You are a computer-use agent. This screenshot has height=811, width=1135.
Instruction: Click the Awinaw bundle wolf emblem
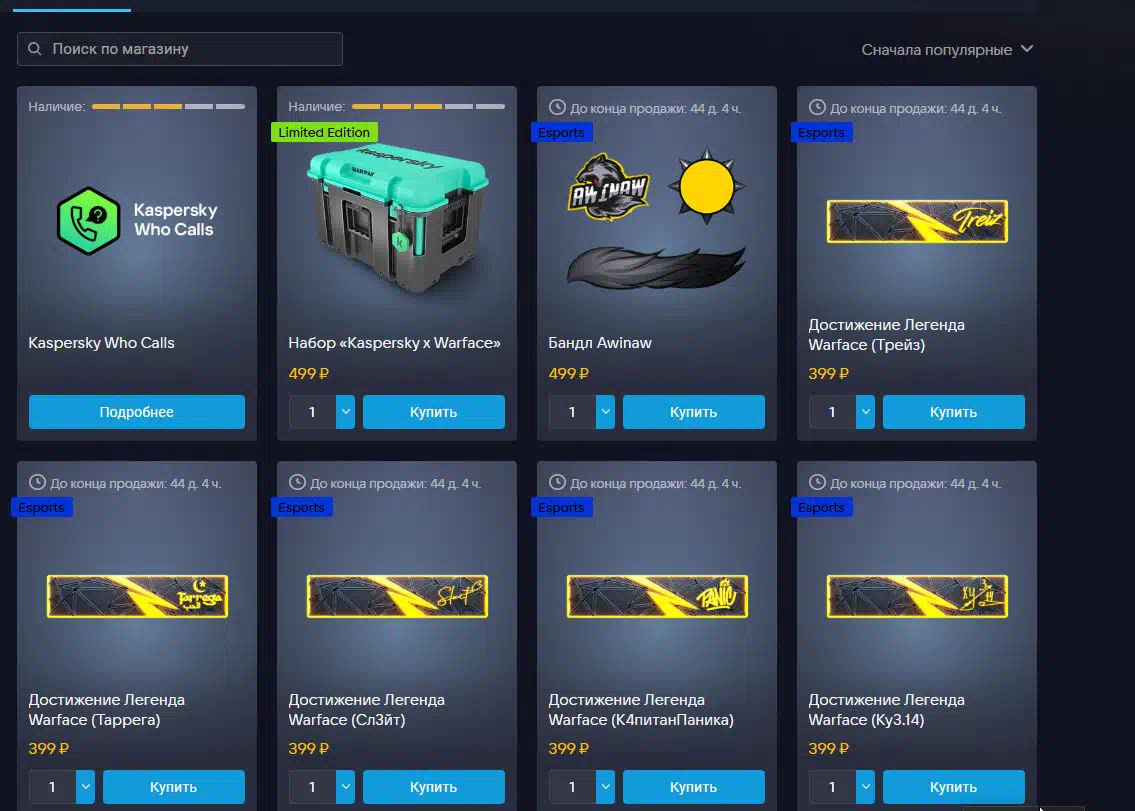[x=609, y=187]
